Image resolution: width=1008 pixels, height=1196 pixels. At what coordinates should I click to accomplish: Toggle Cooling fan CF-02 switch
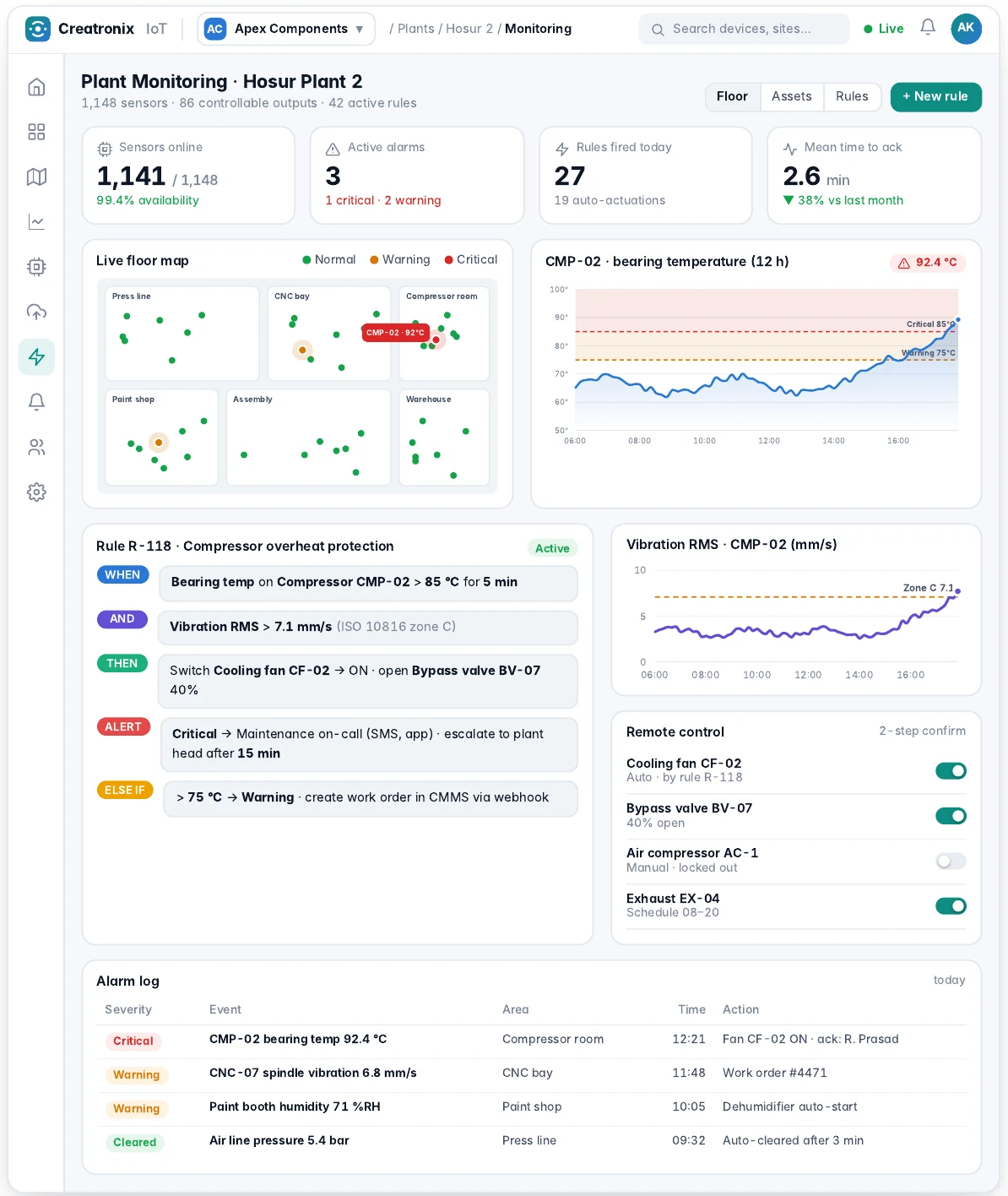tap(951, 770)
